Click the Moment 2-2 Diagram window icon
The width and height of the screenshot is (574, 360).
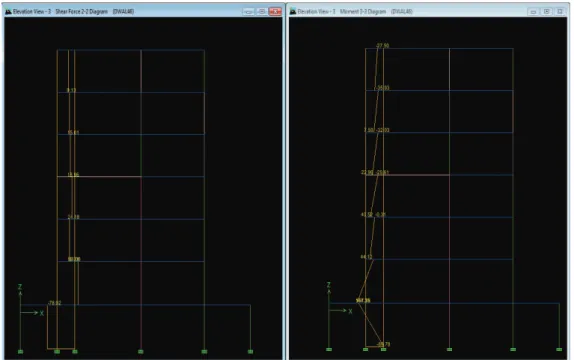click(293, 12)
